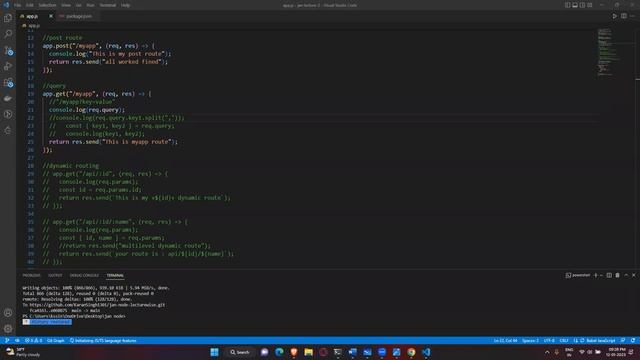Select the powershell terminal profile label
The height and width of the screenshot is (360, 640).
(x=578, y=276)
